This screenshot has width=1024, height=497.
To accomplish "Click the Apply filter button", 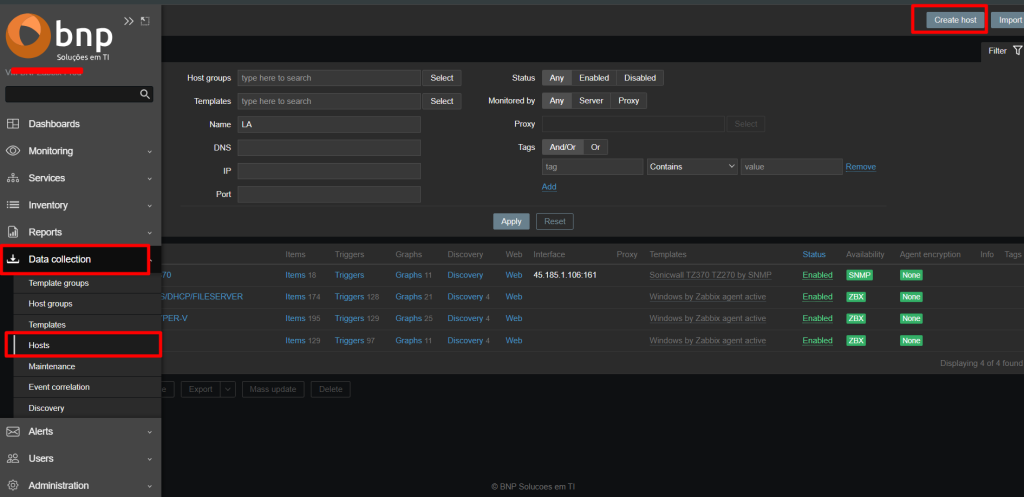I will pyautogui.click(x=510, y=221).
